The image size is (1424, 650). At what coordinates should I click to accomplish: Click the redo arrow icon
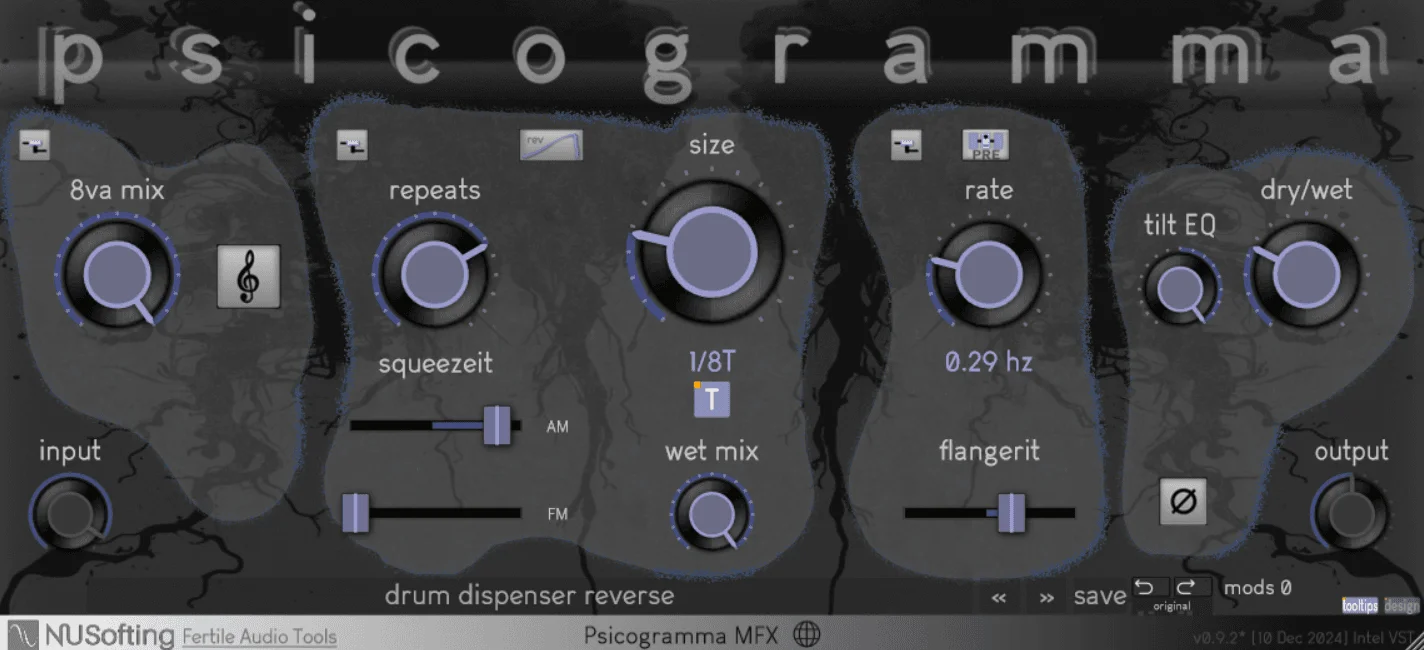(x=1185, y=586)
